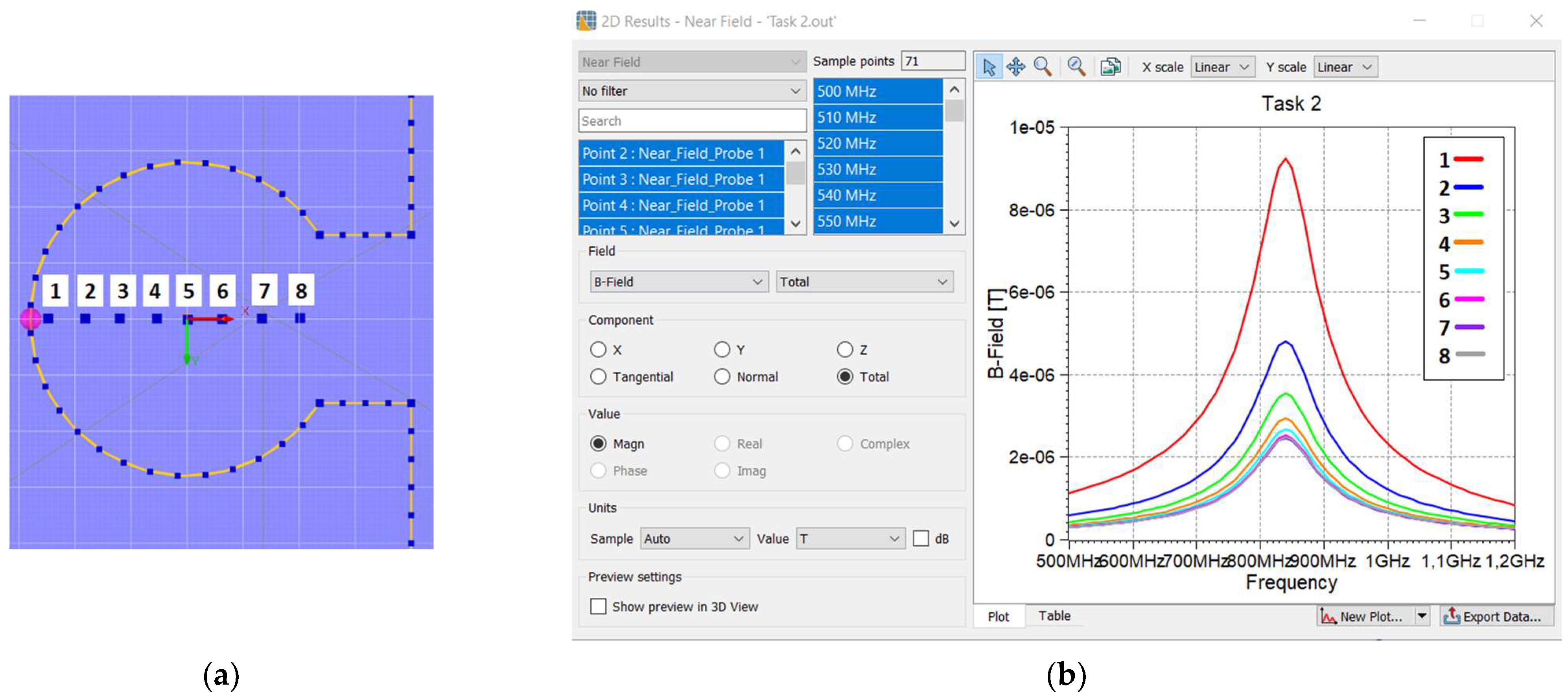Activate the pan (four-arrow) tool
The image size is (1568, 696).
1016,67
